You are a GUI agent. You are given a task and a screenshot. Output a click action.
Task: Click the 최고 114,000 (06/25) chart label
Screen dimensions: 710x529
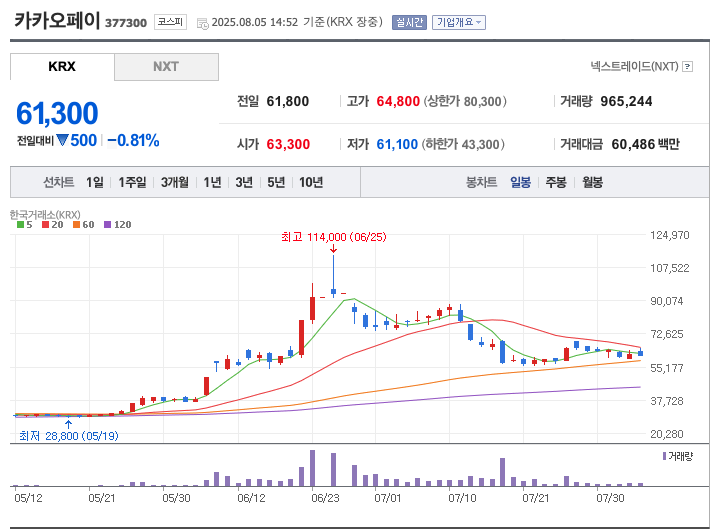click(334, 237)
